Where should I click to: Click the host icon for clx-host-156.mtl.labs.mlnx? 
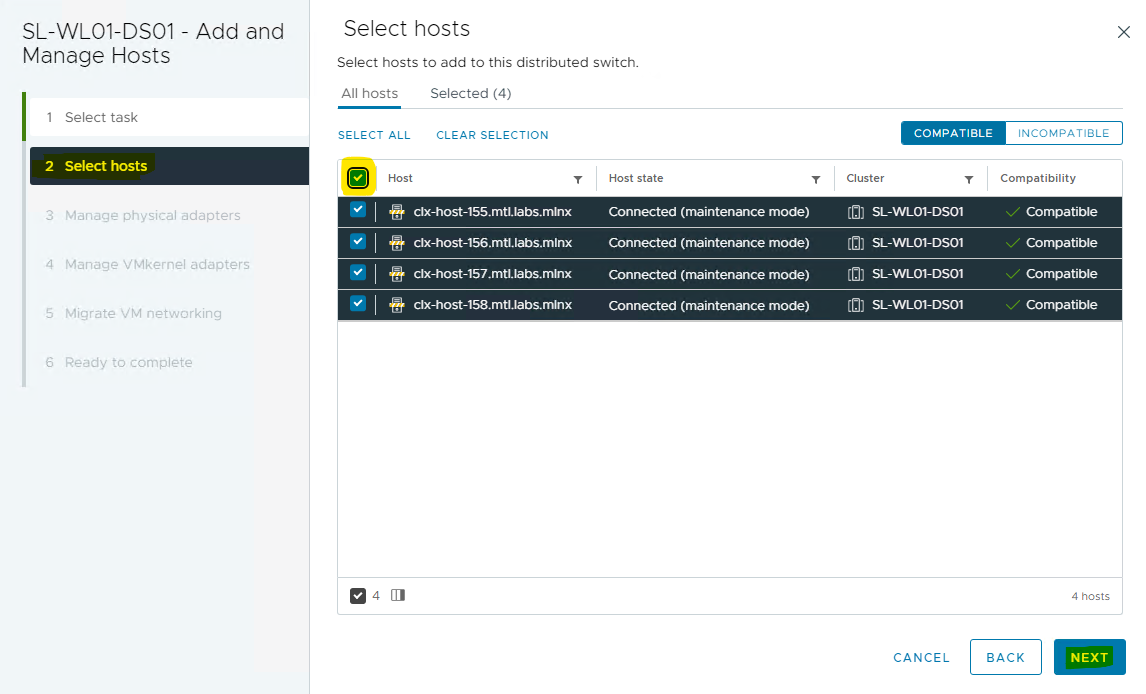tap(397, 243)
